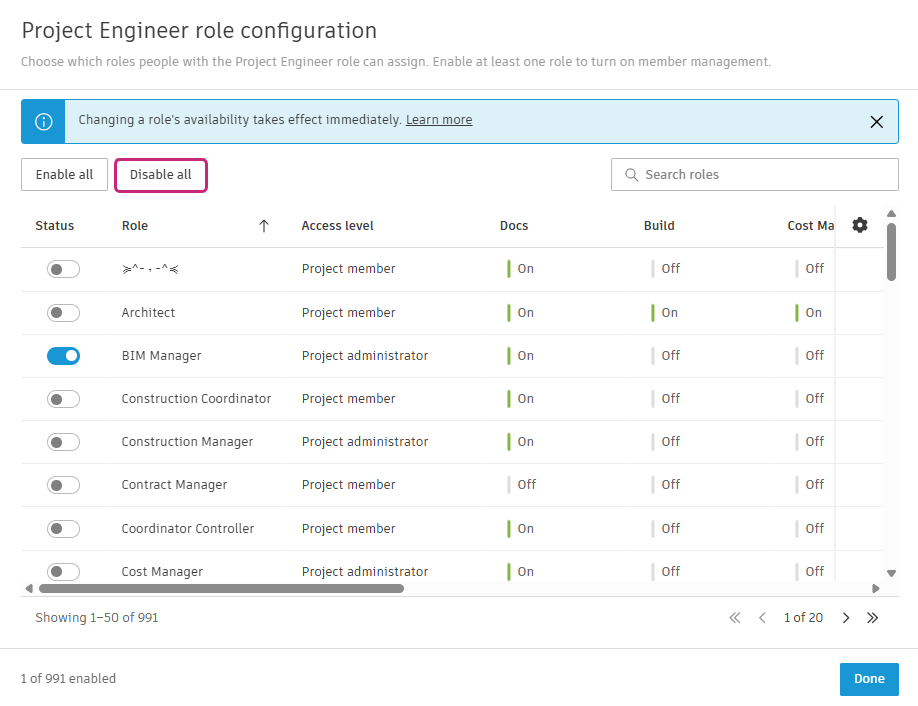Enable the Contract Manager role

[x=63, y=485]
